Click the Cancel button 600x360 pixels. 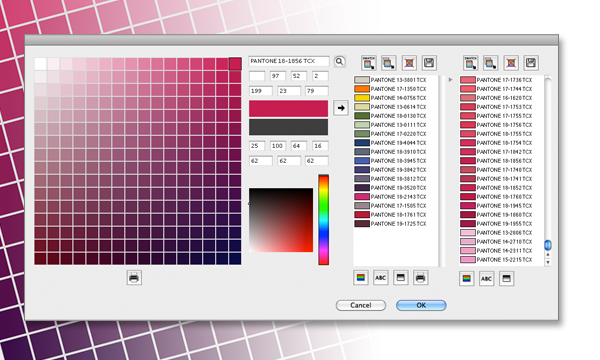(x=360, y=305)
